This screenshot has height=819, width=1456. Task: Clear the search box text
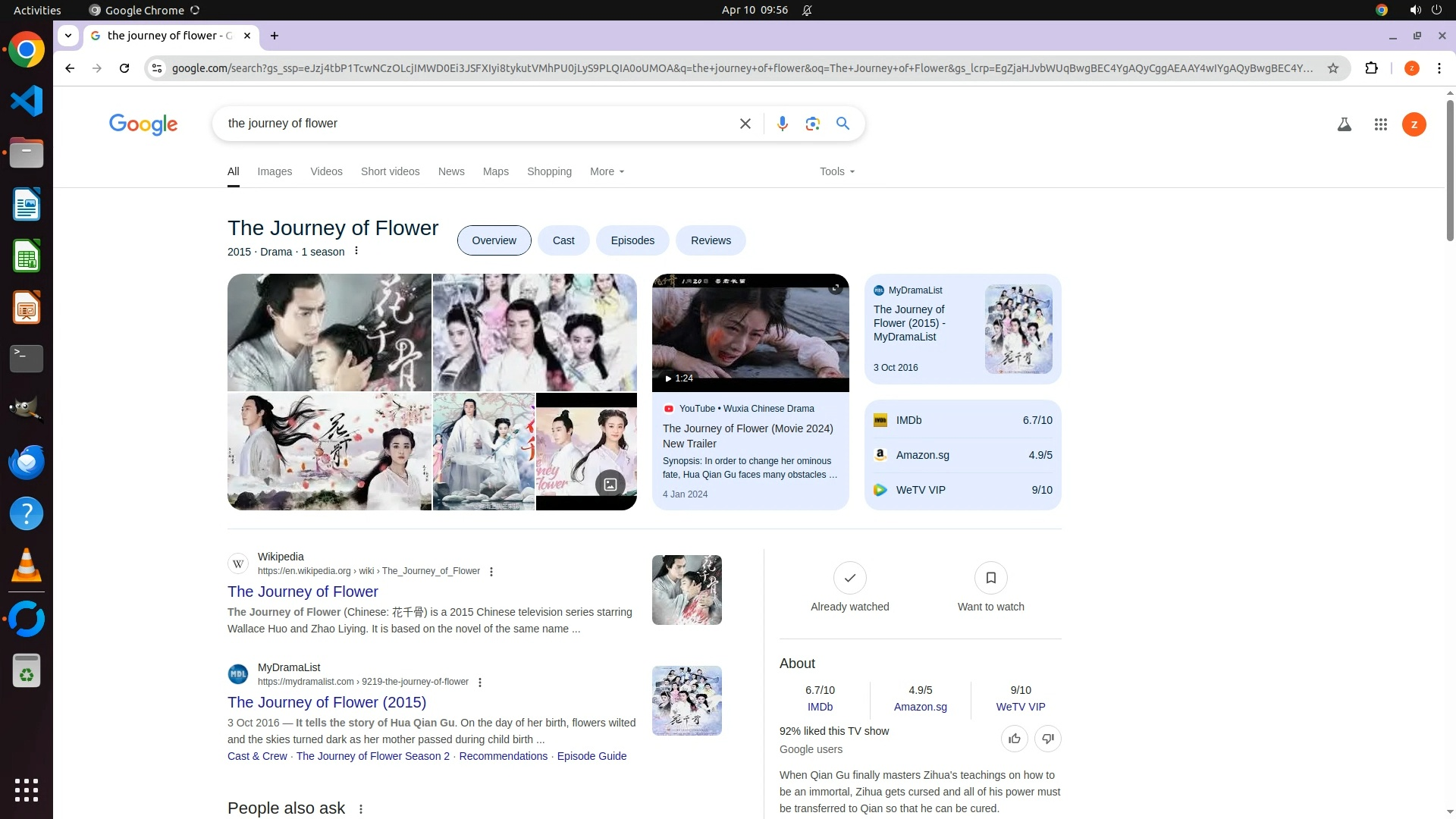745,124
